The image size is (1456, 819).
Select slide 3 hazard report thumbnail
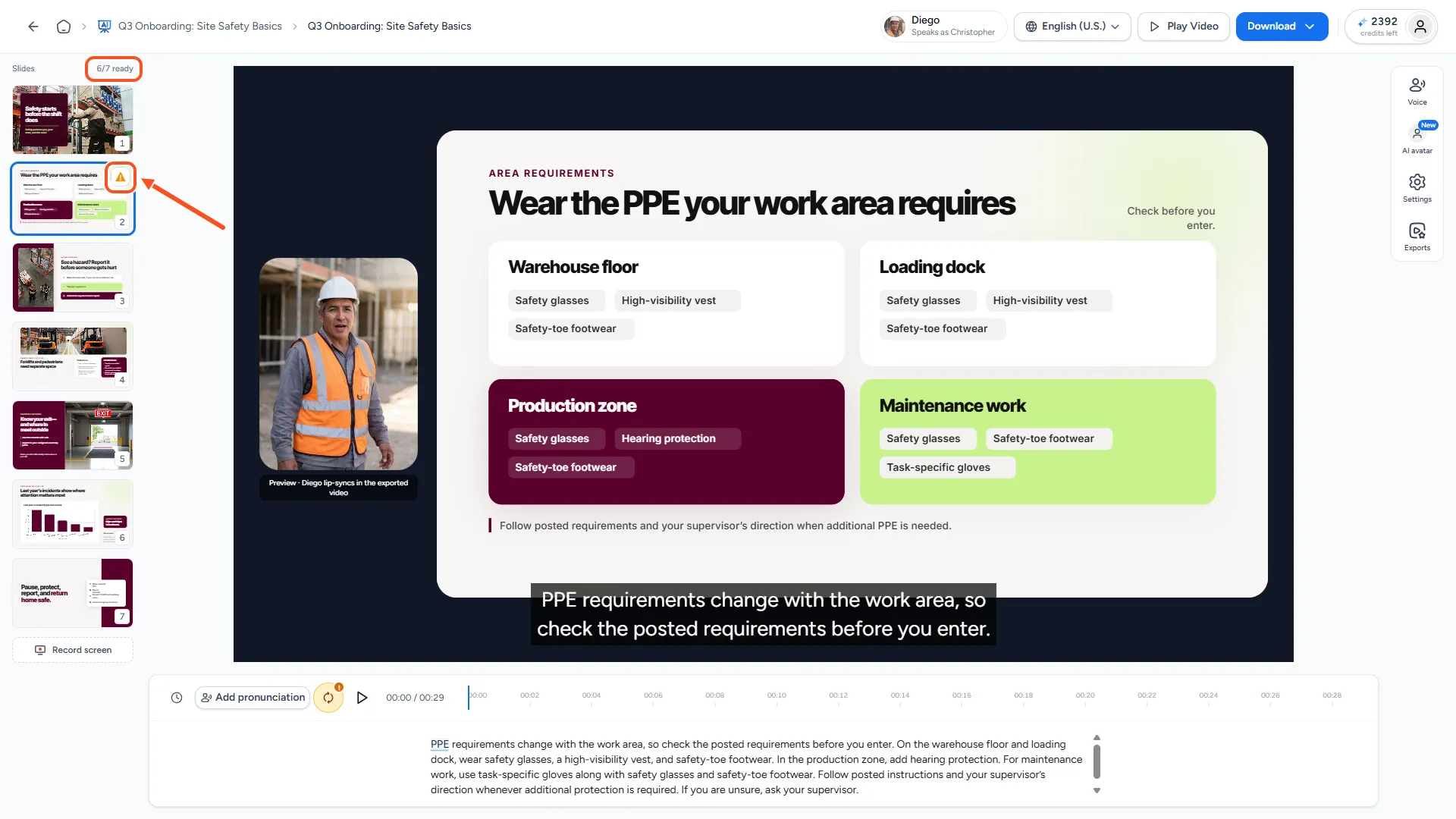[73, 278]
